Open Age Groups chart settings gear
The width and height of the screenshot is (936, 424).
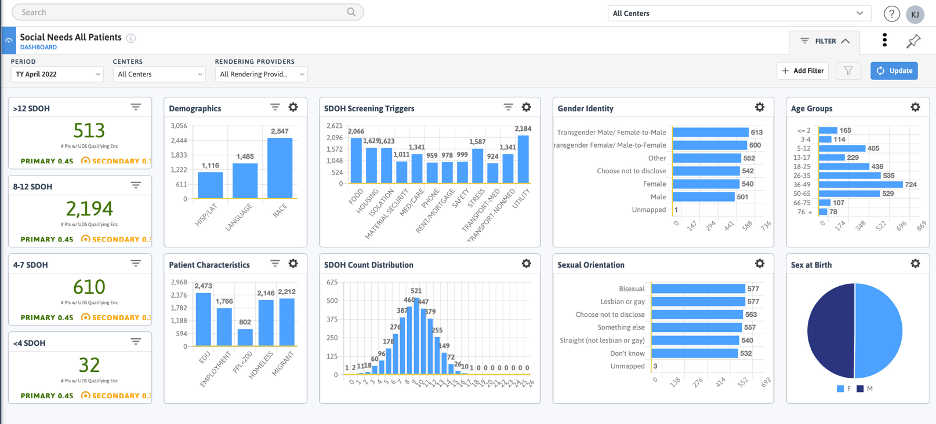915,107
